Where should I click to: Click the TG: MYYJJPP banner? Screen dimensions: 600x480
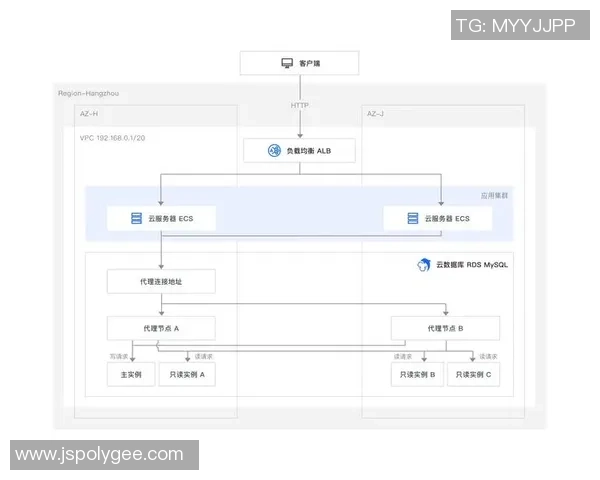(515, 27)
